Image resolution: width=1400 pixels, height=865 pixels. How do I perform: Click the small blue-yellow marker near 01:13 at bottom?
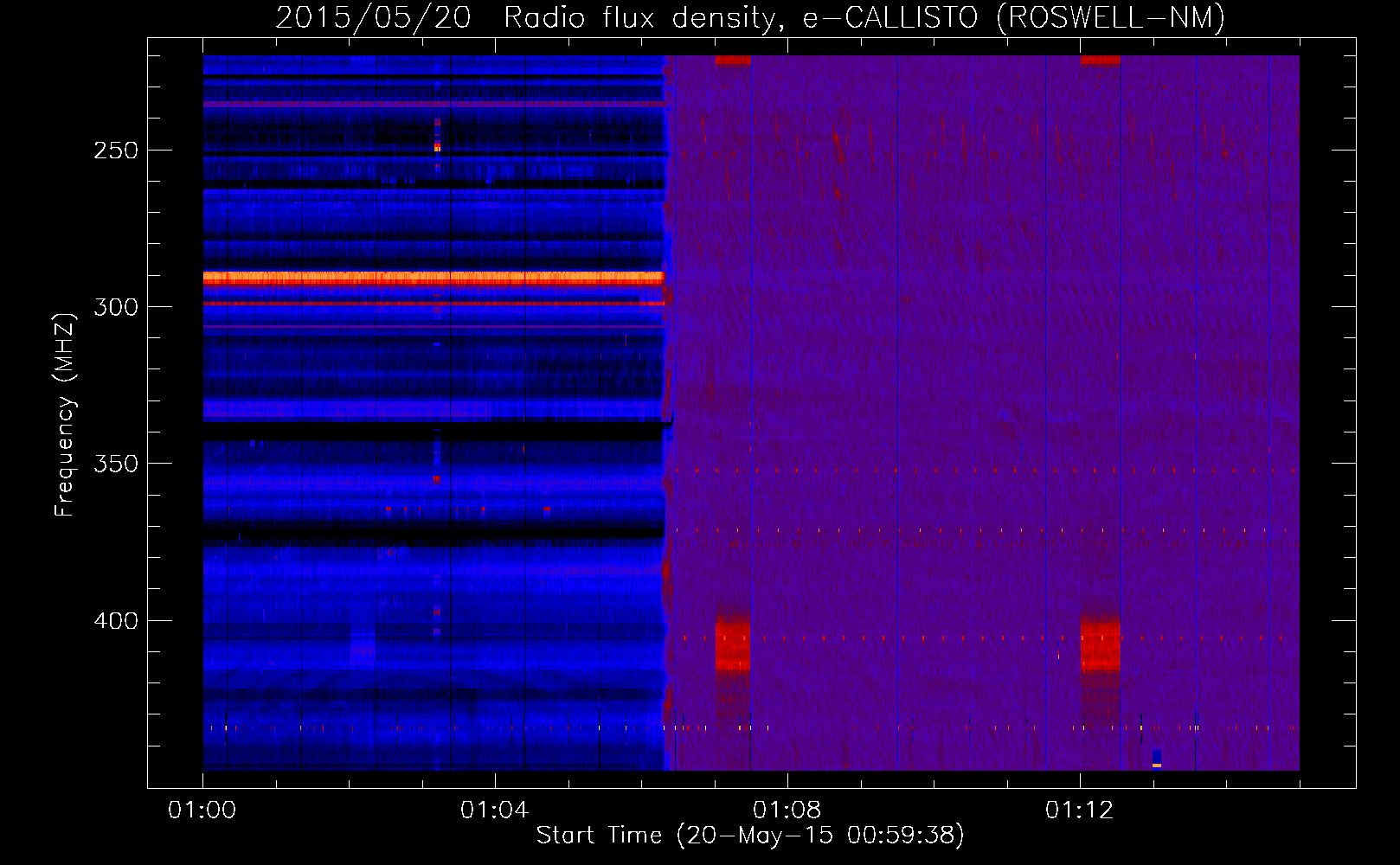(x=1157, y=759)
